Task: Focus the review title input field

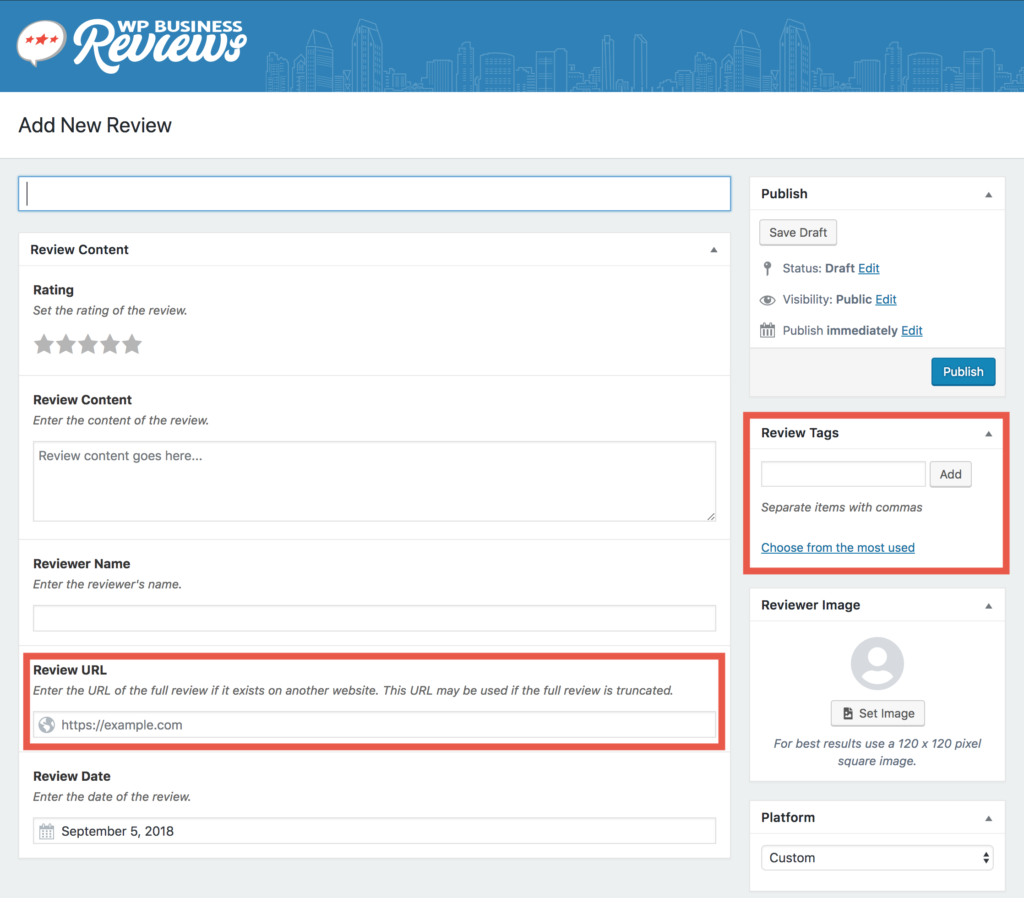Action: [x=374, y=193]
